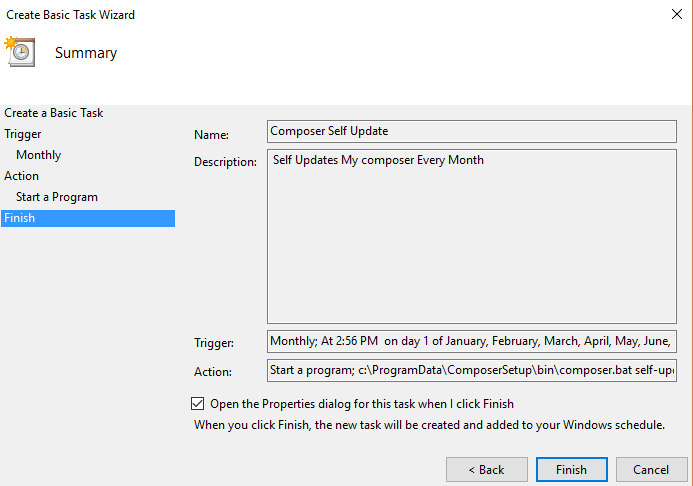Toggle Open the Properties dialog checkbox
The image size is (693, 486).
pyautogui.click(x=196, y=404)
